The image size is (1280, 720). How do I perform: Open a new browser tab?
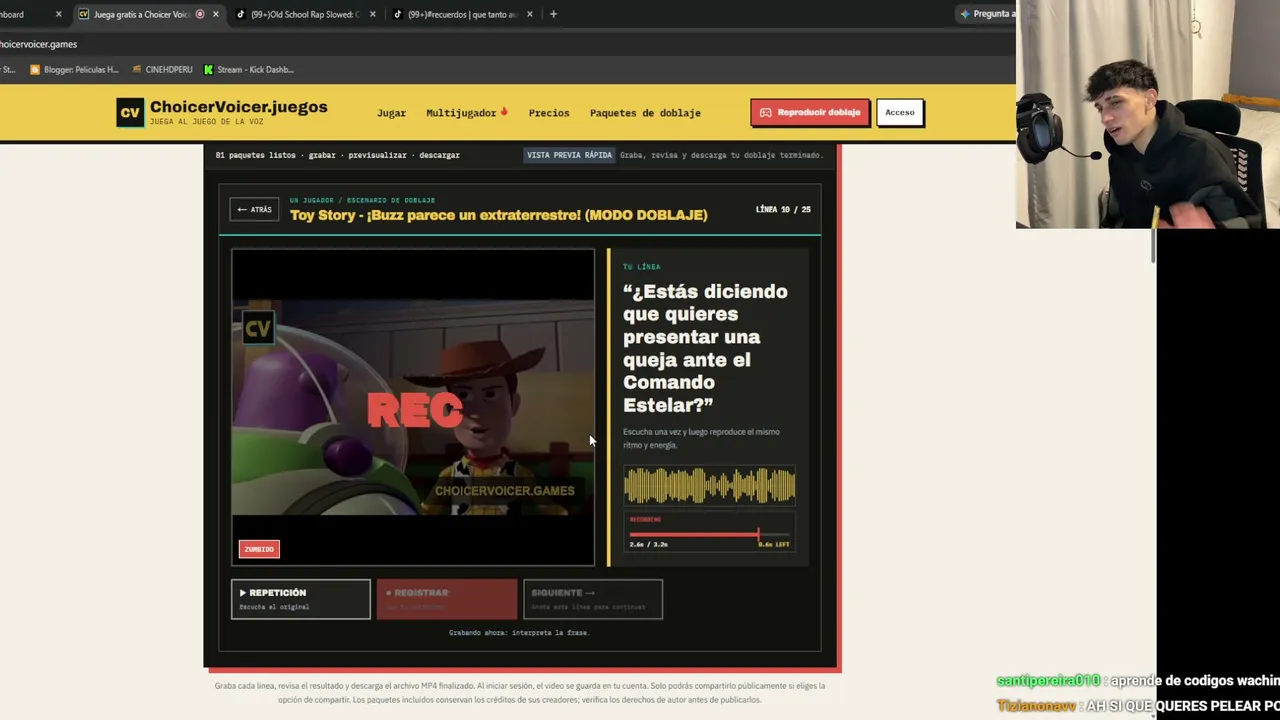pyautogui.click(x=553, y=14)
